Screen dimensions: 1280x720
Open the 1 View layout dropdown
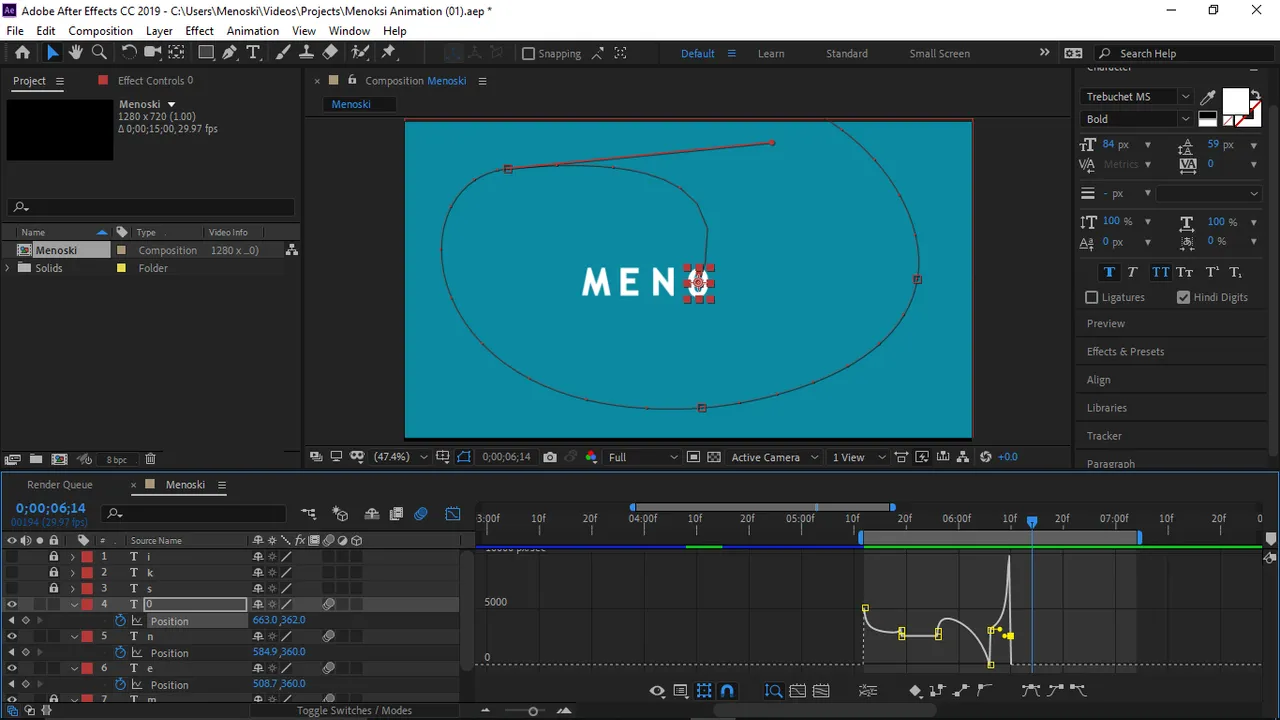coord(859,457)
